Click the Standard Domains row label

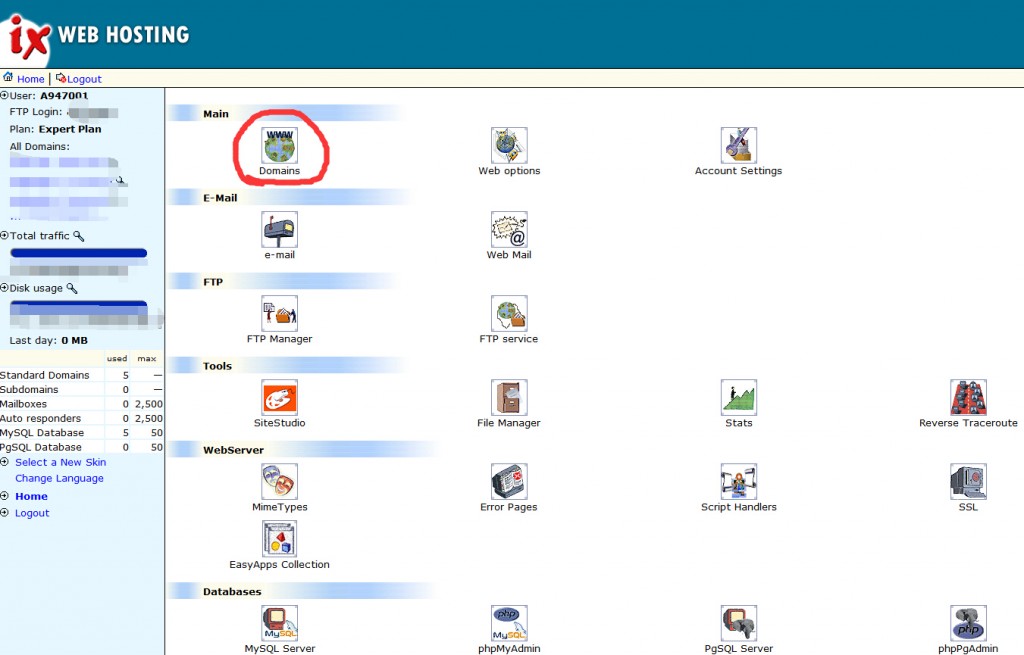click(44, 375)
